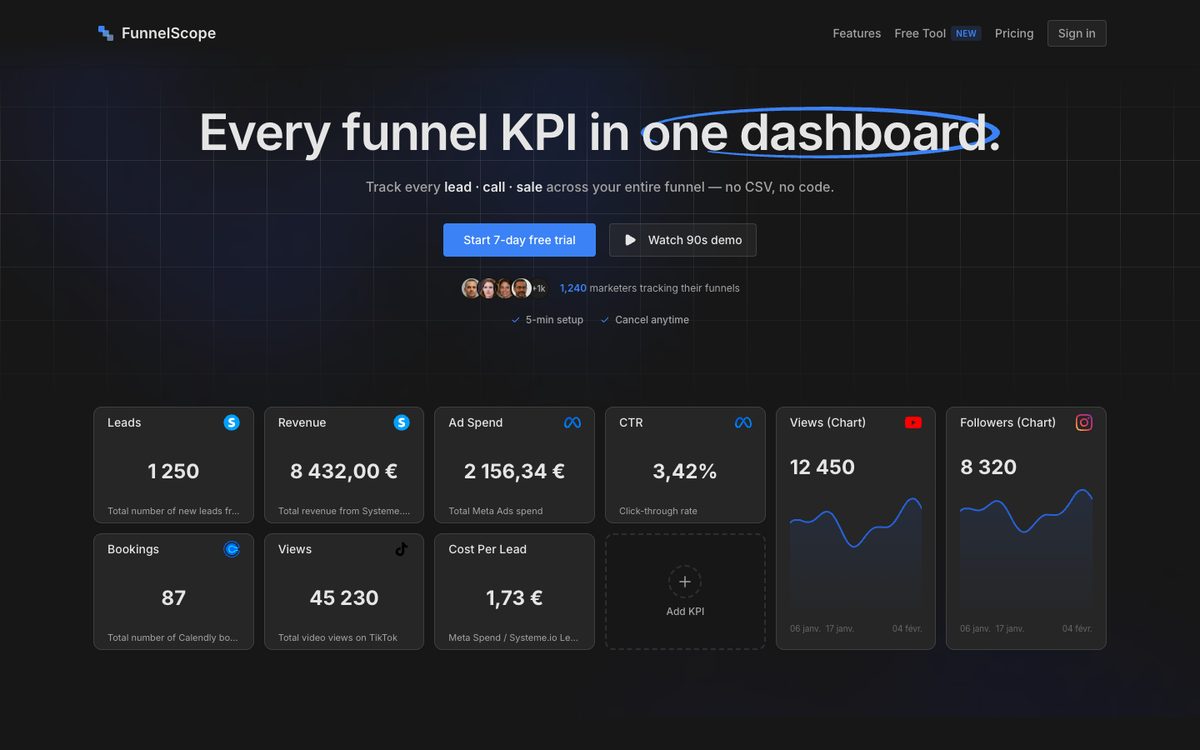Click the TikTok Views value 45 230
1200x750 pixels.
[344, 597]
